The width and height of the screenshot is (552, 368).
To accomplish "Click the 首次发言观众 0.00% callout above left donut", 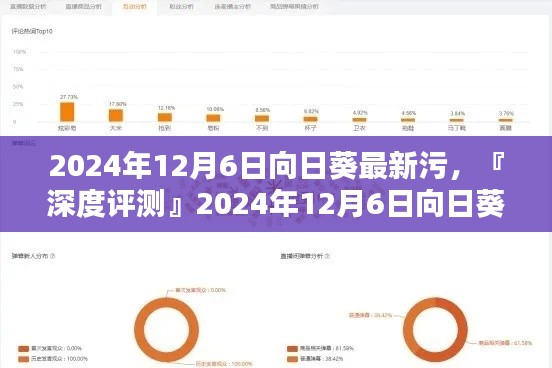I will point(201,290).
